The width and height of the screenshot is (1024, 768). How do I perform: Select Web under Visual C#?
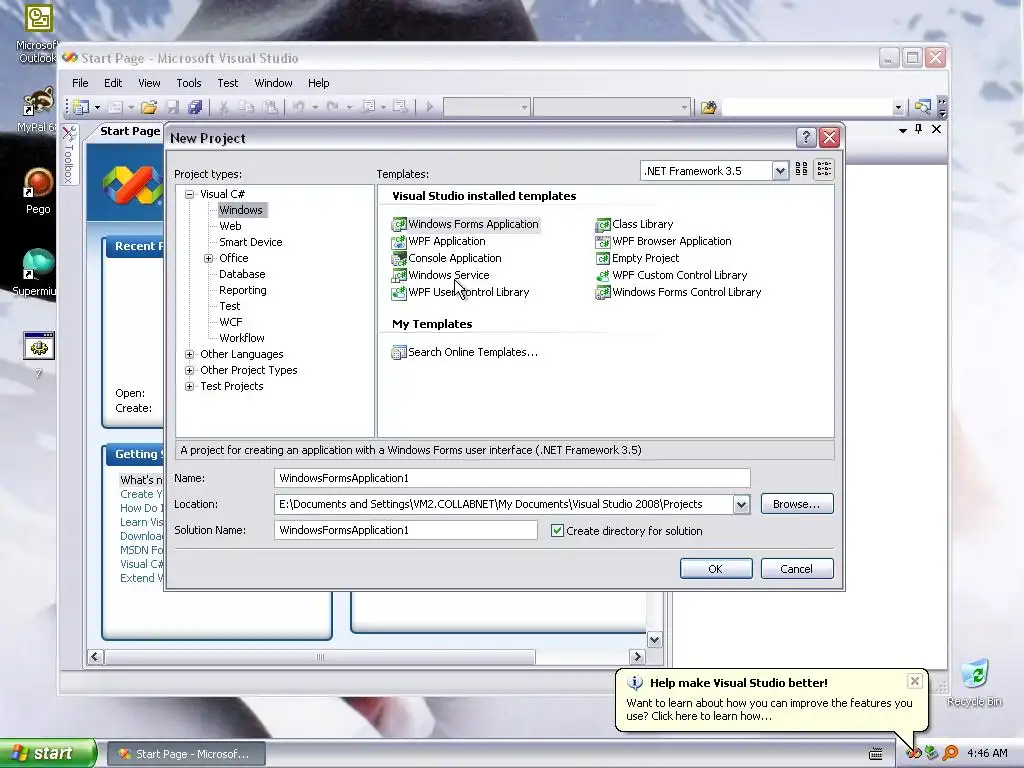pos(230,226)
